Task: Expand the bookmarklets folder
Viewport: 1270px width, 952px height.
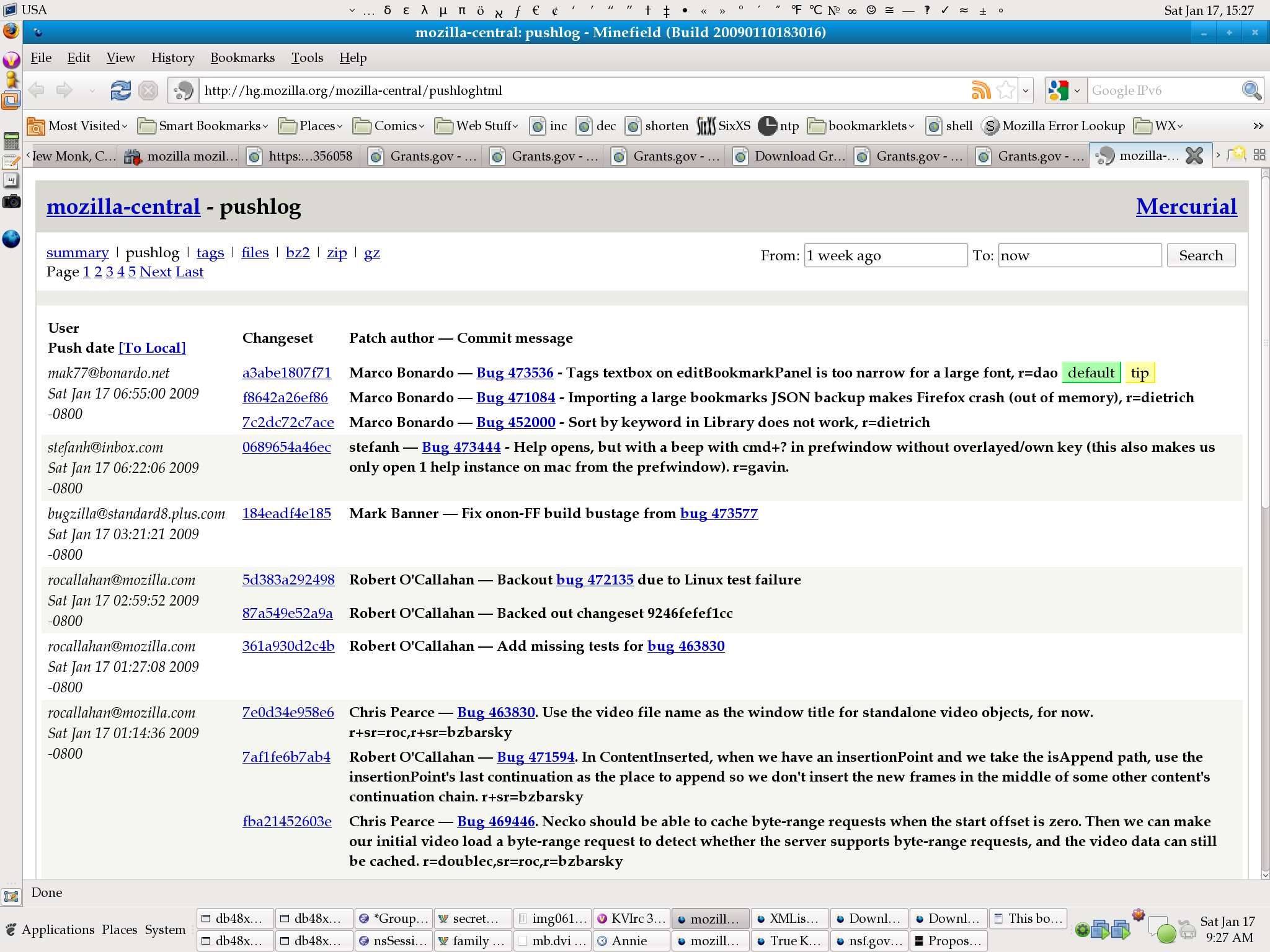Action: click(861, 126)
